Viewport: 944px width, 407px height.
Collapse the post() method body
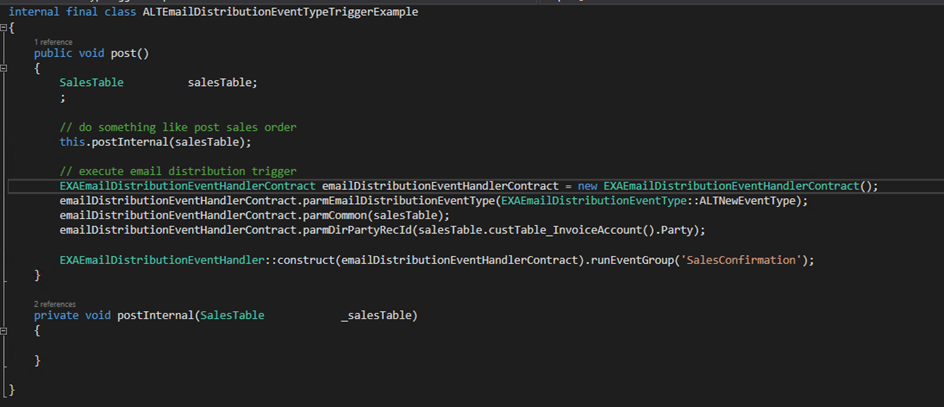pos(5,68)
